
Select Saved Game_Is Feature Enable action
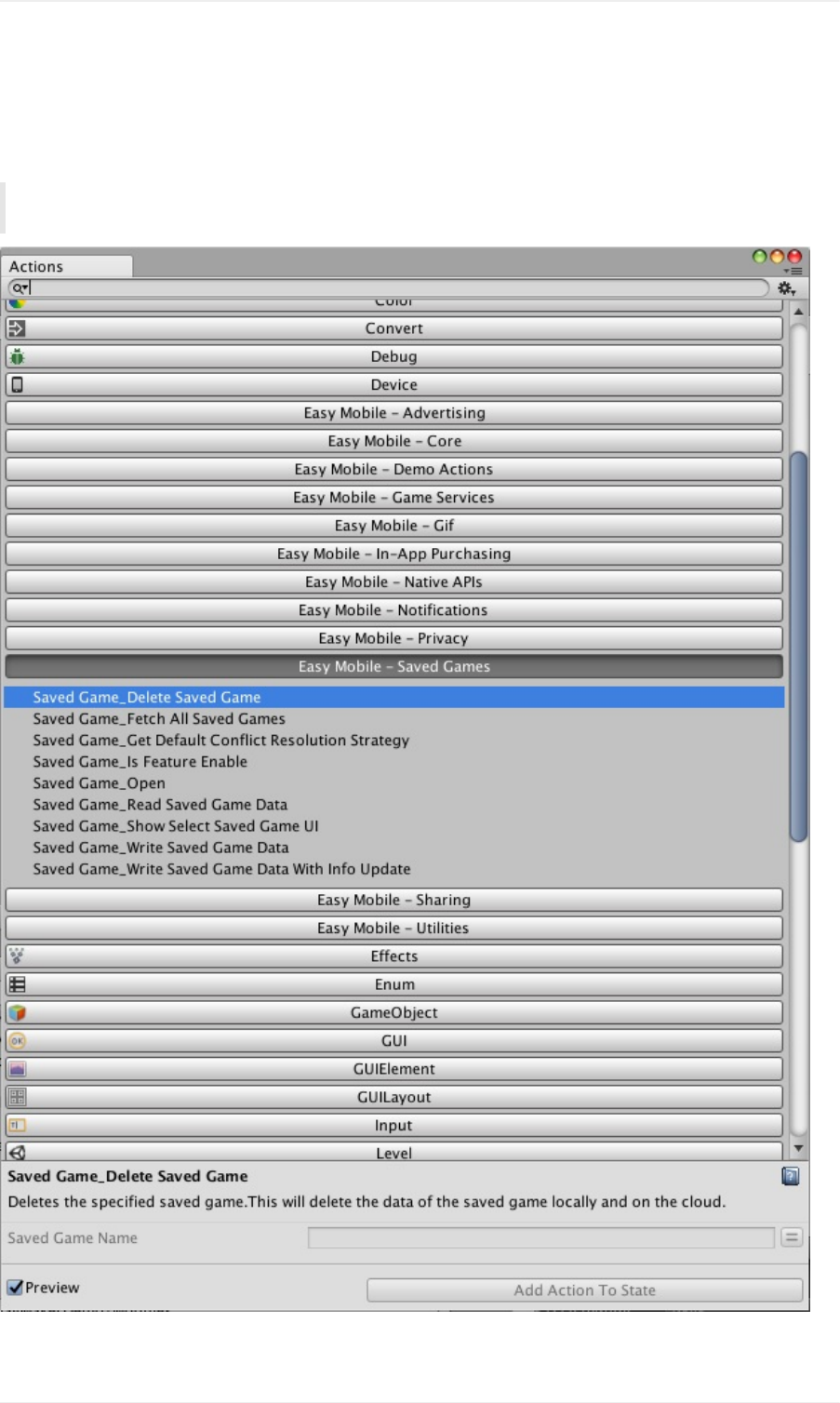(393, 761)
